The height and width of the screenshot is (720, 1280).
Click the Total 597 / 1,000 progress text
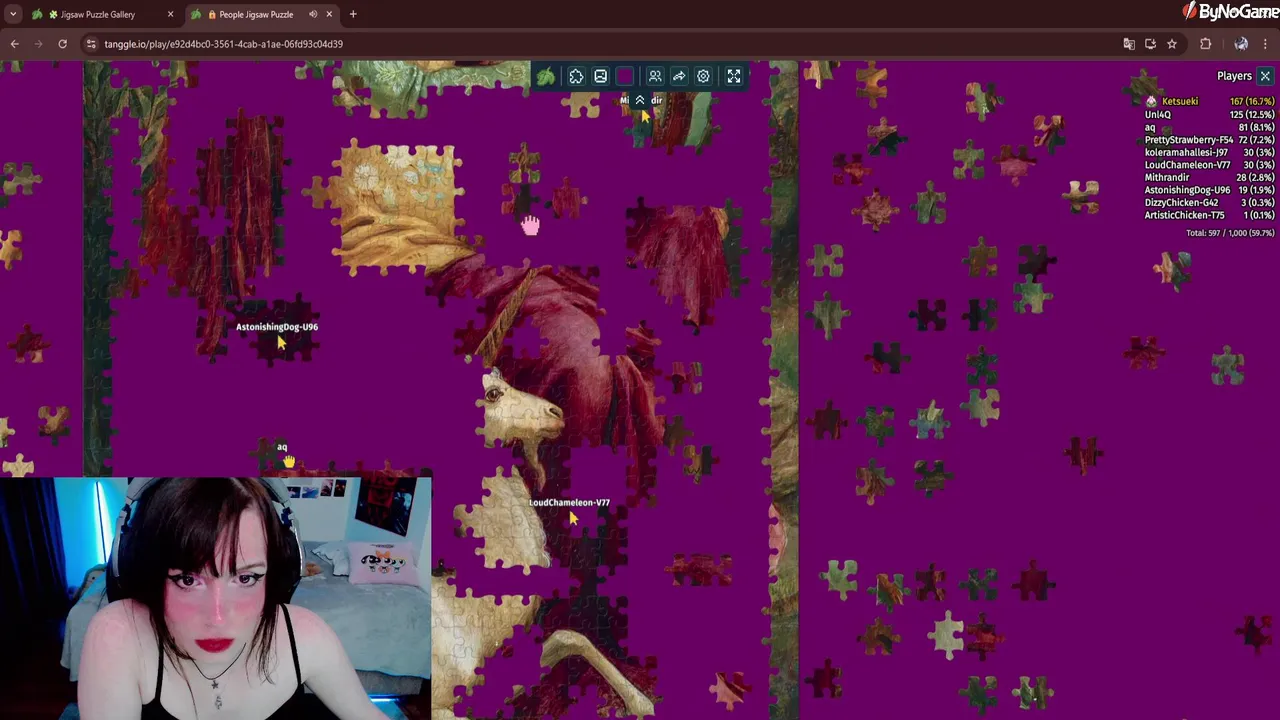point(1230,233)
